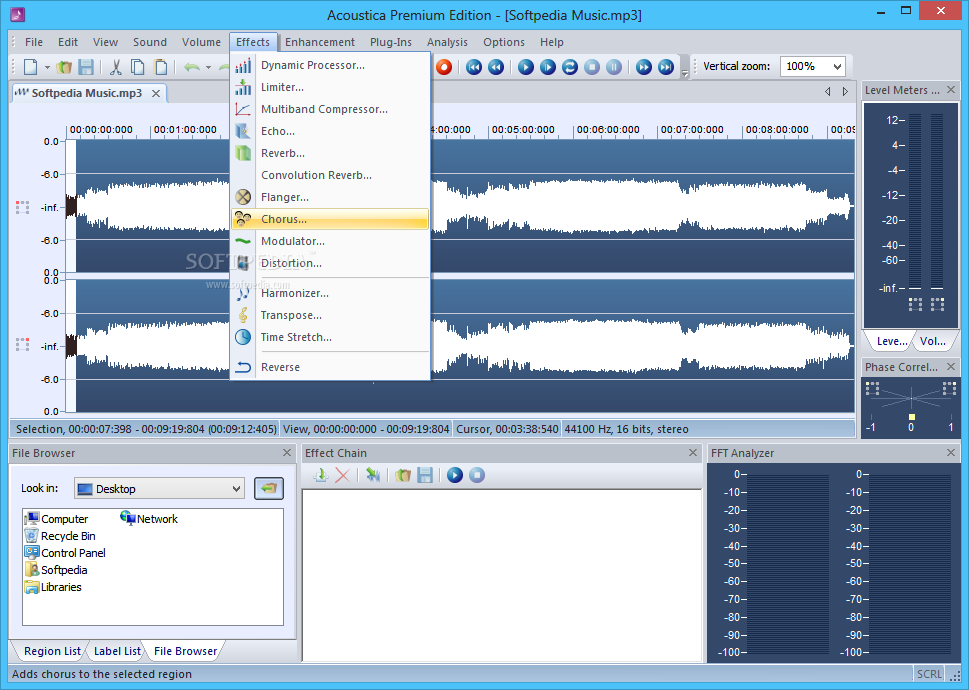Select the Modulator effect
This screenshot has height=690, width=969.
(330, 241)
